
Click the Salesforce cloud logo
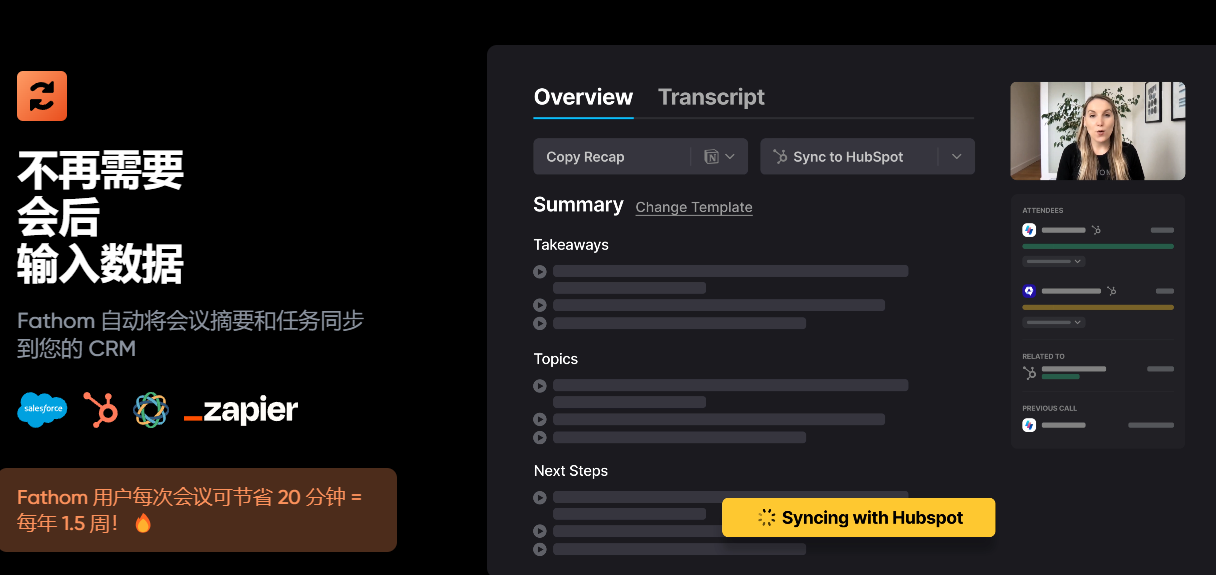tap(43, 409)
